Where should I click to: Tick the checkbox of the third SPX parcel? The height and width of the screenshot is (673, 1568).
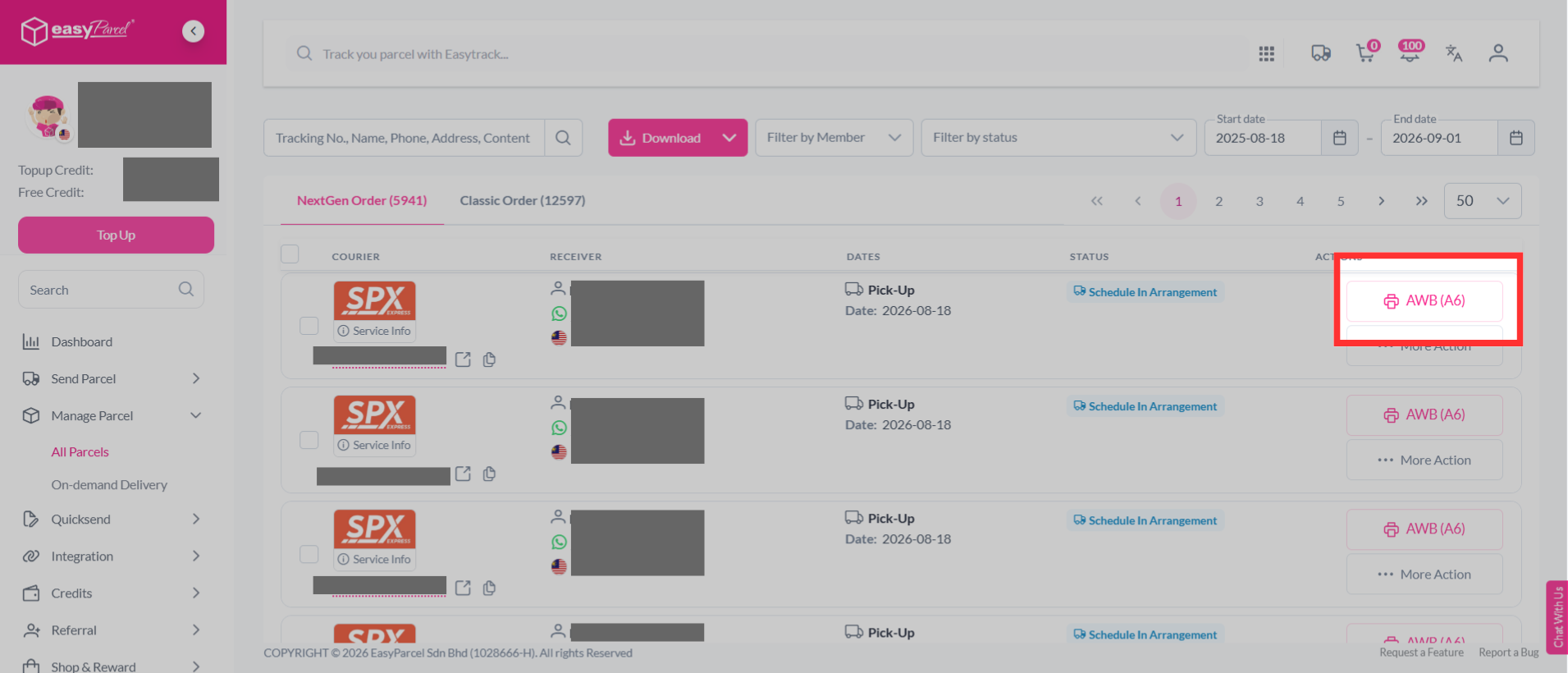click(309, 554)
